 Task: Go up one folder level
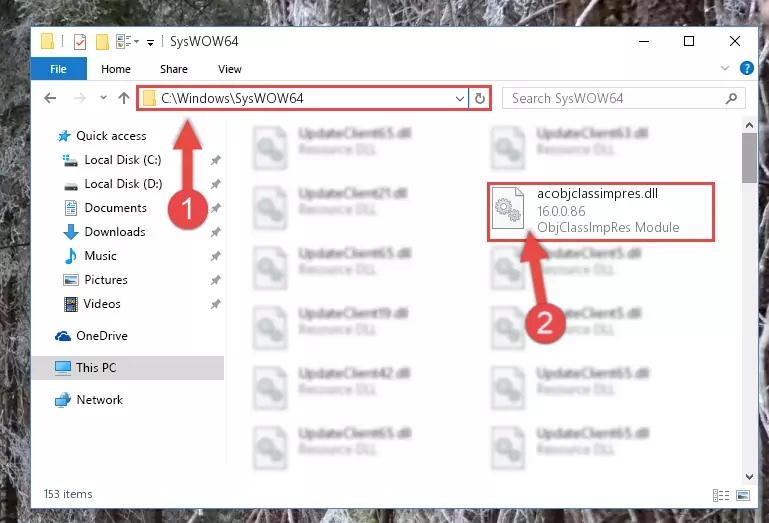click(124, 98)
